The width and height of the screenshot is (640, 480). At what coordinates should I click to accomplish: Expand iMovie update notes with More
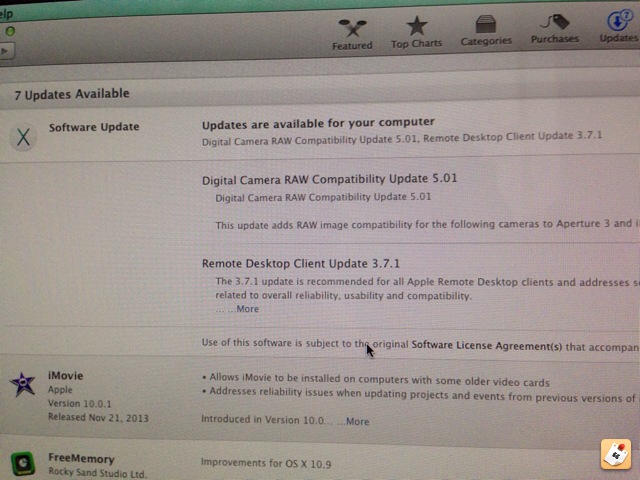358,422
